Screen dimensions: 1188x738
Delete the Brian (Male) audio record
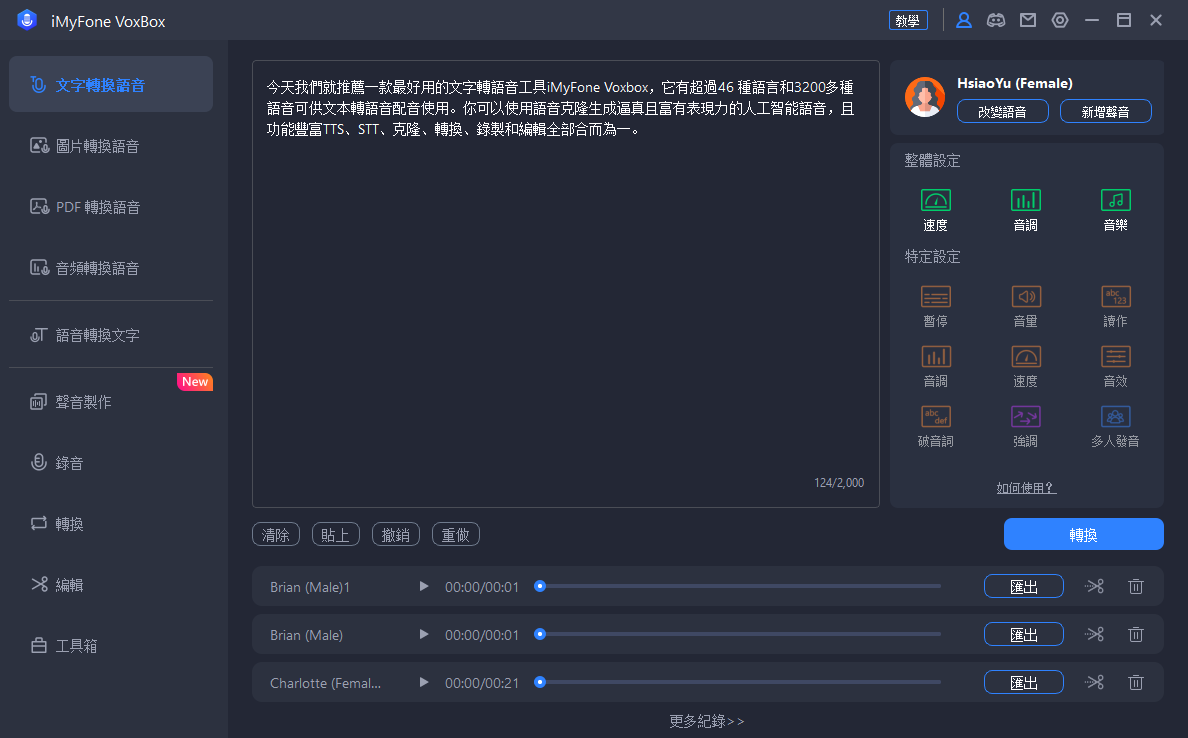1136,634
